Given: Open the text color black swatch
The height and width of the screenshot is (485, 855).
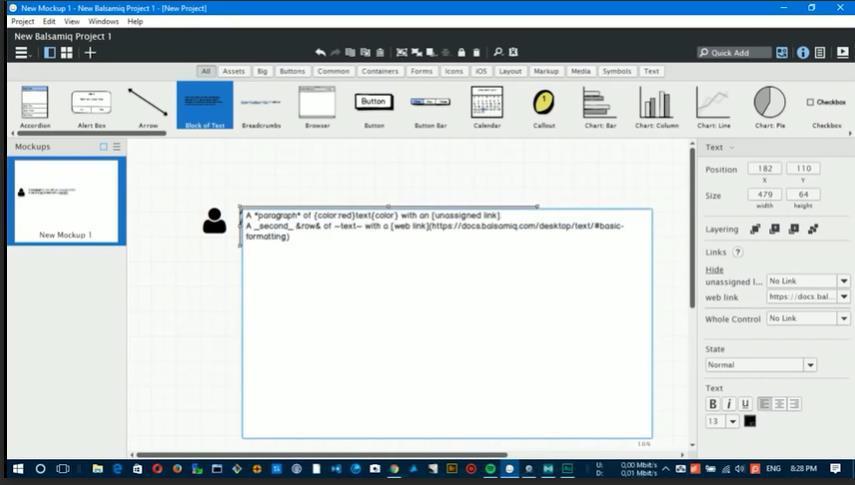Looking at the screenshot, I should point(750,421).
